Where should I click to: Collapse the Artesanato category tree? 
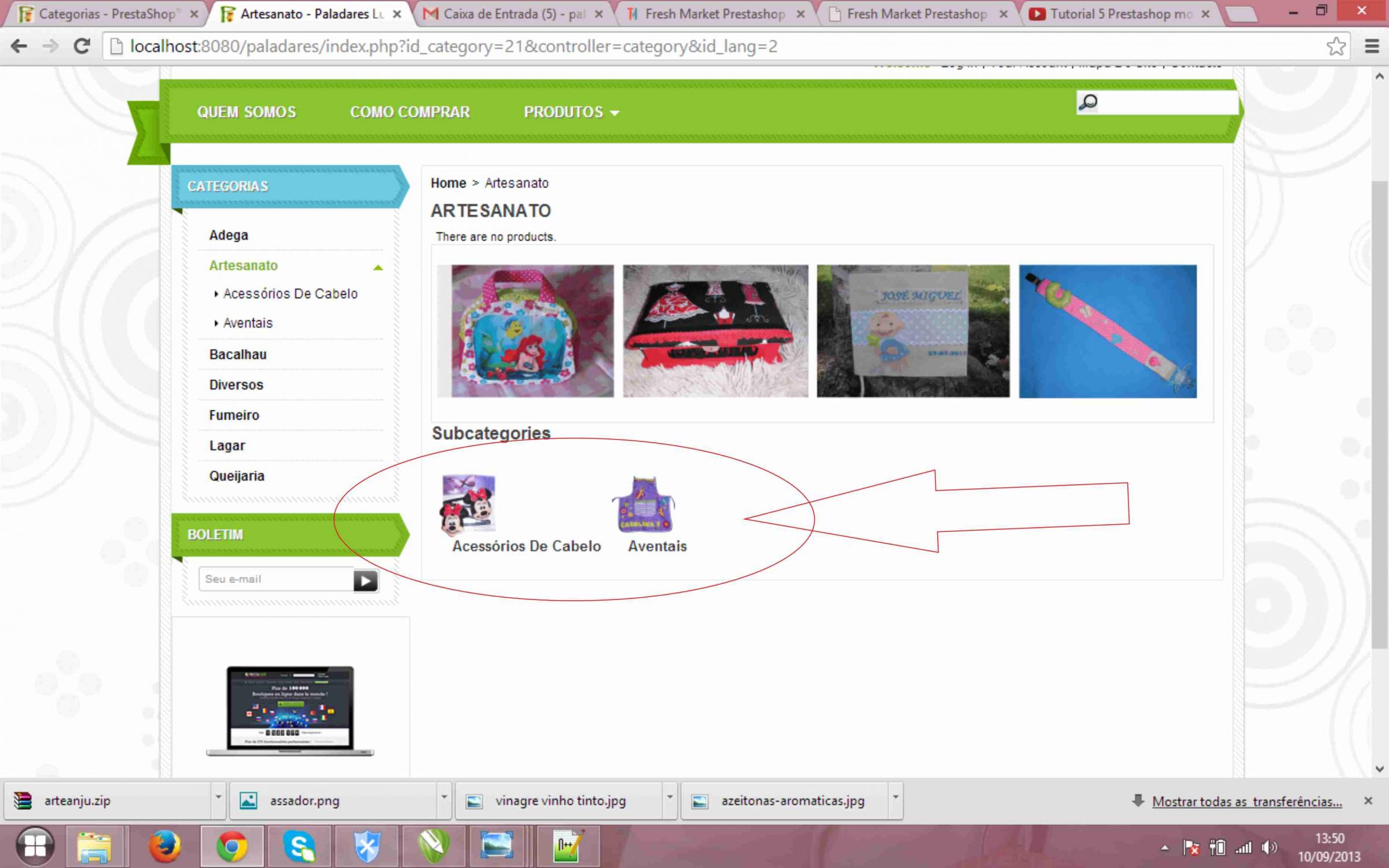coord(378,267)
